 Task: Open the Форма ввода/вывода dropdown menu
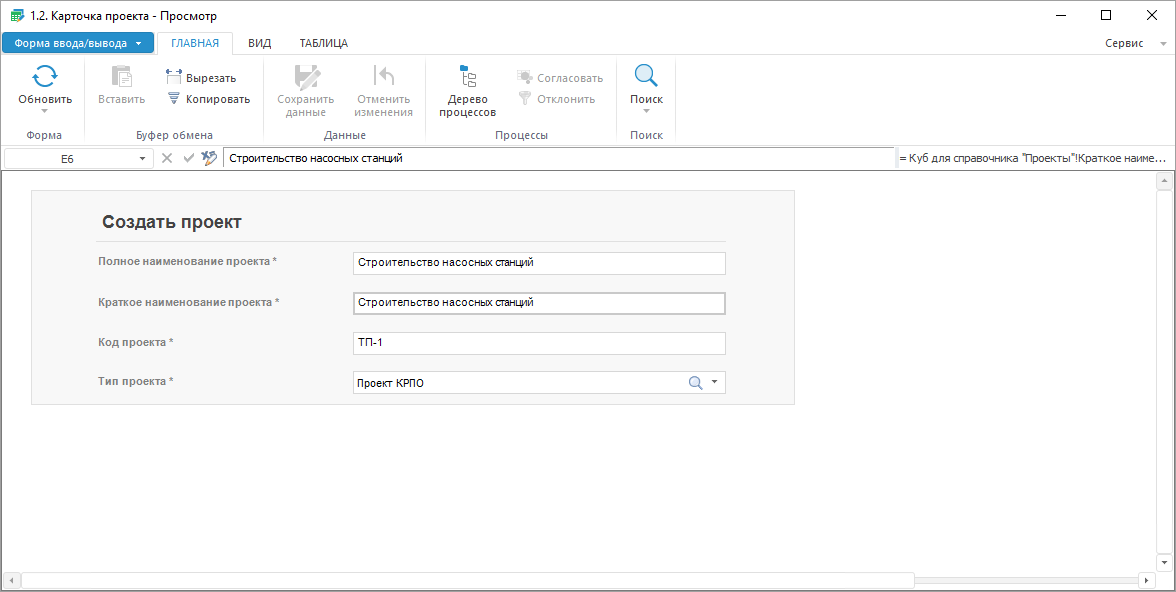tap(78, 43)
